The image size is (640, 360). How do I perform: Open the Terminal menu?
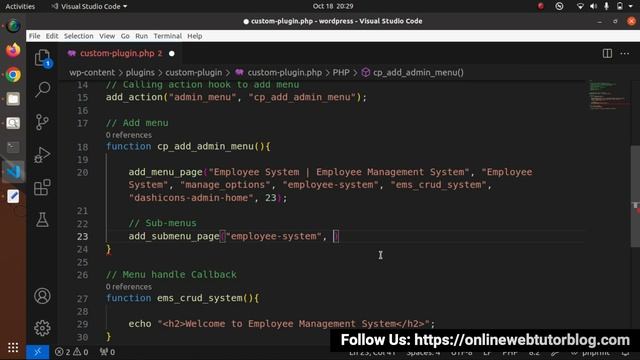(x=167, y=36)
